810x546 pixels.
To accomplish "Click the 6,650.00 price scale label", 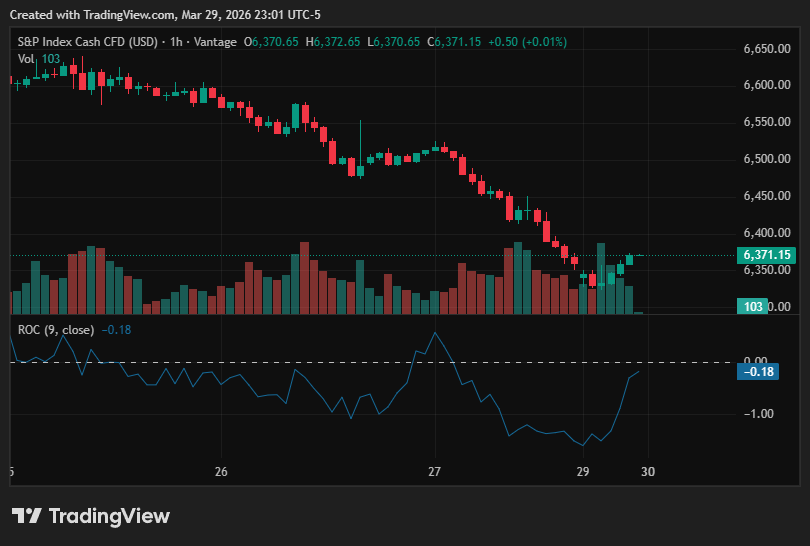I will tap(767, 49).
